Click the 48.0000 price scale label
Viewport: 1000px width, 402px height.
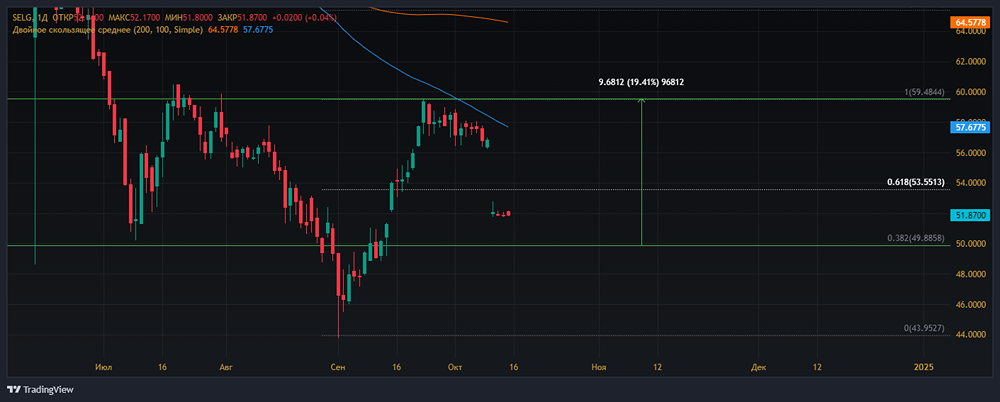point(971,274)
